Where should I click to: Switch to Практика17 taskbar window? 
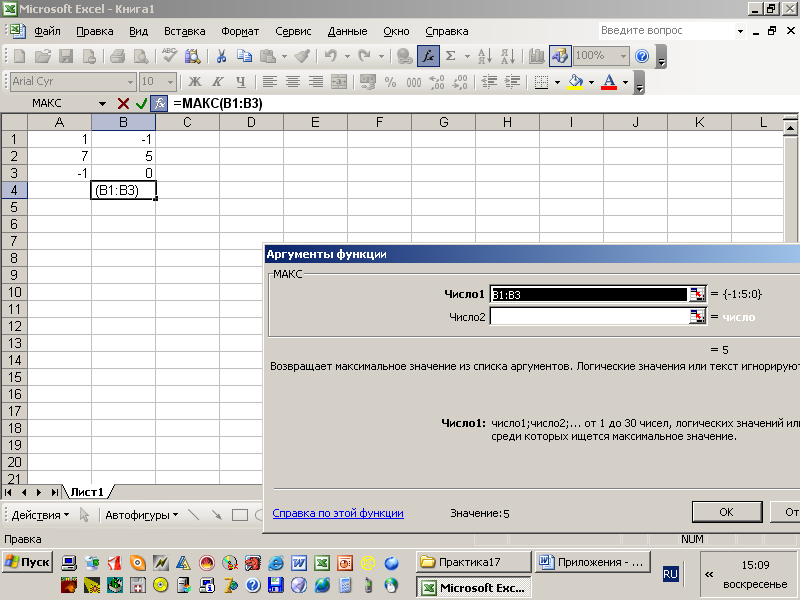[474, 562]
